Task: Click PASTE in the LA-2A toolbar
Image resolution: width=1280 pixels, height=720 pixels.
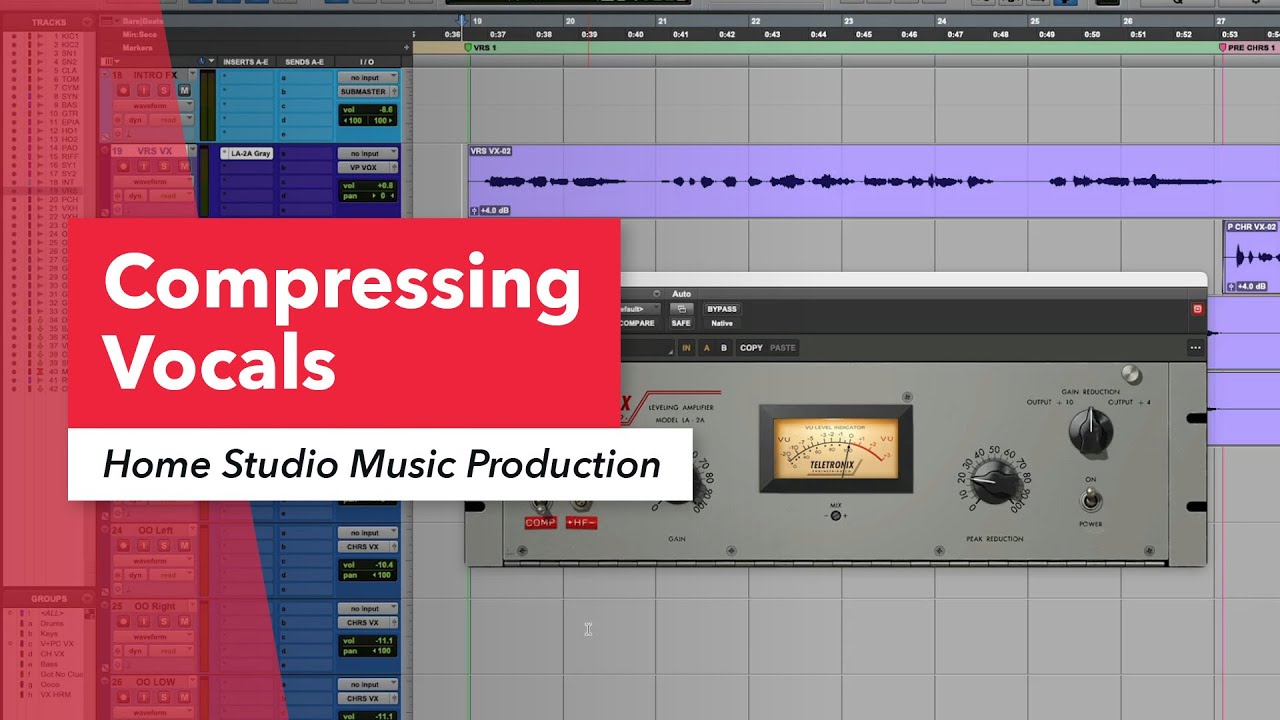Action: click(x=783, y=348)
